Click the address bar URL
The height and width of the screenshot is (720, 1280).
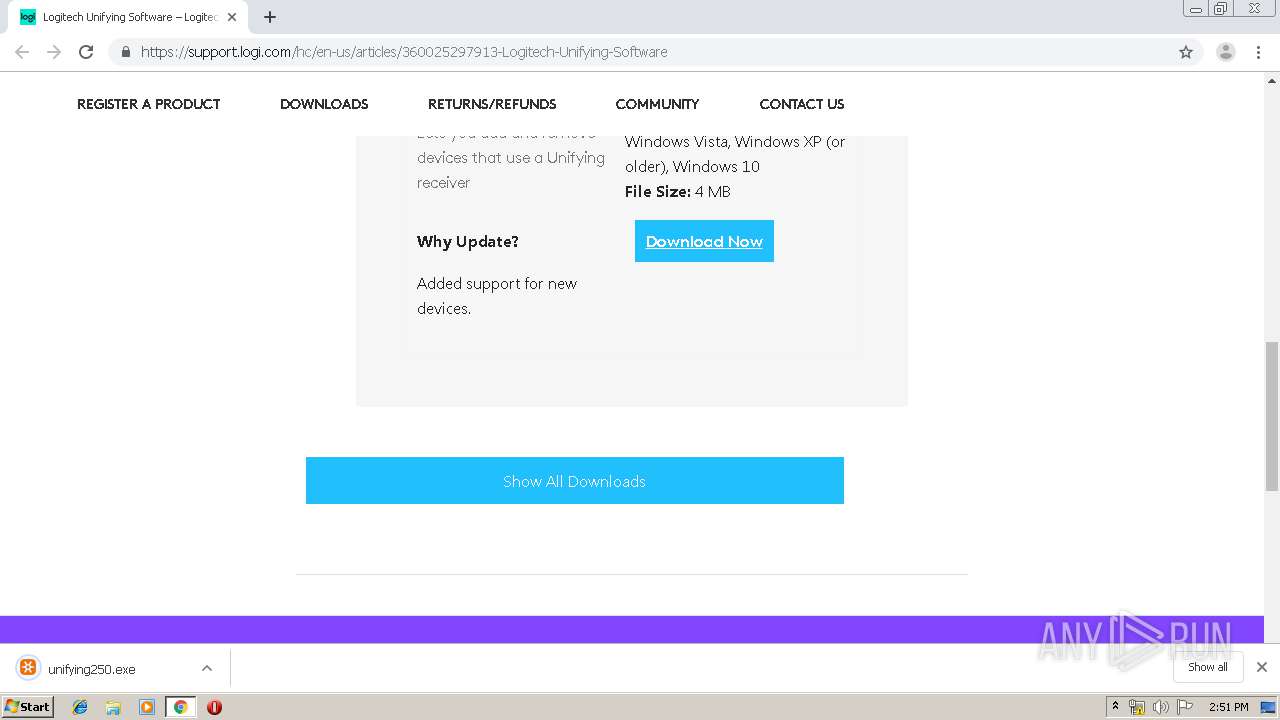coord(404,52)
